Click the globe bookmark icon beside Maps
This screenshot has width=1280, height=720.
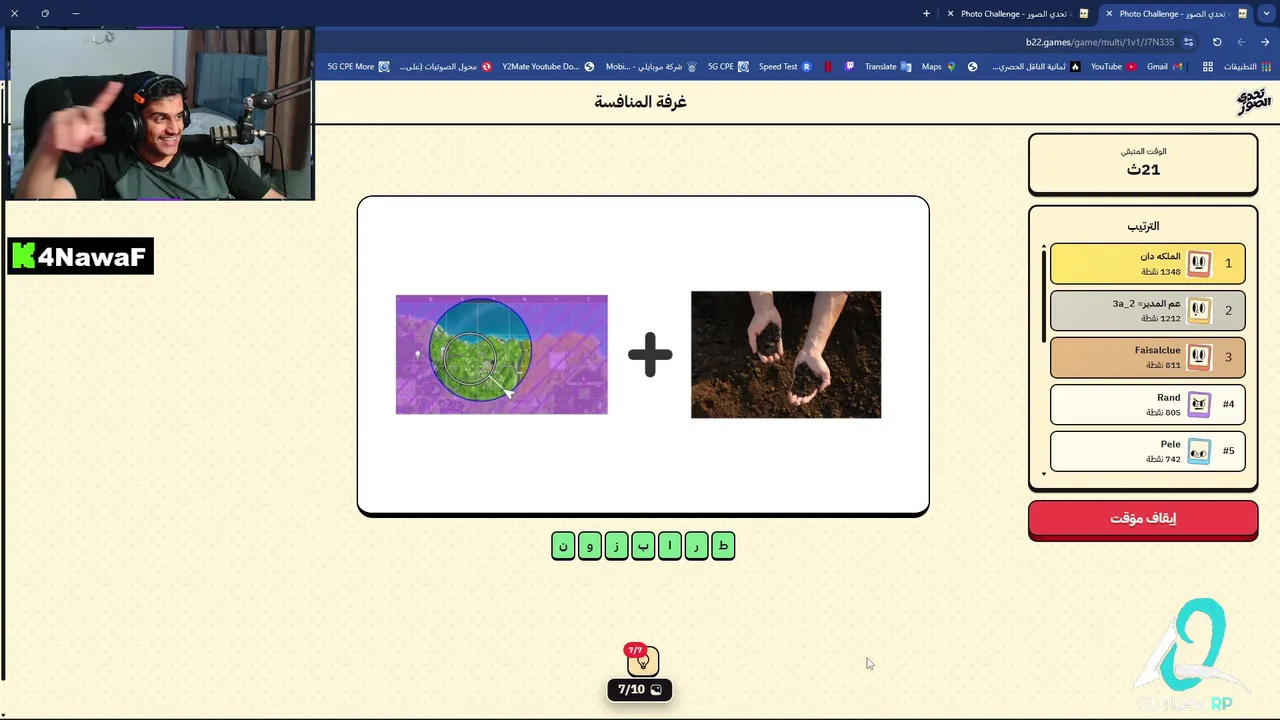click(972, 67)
